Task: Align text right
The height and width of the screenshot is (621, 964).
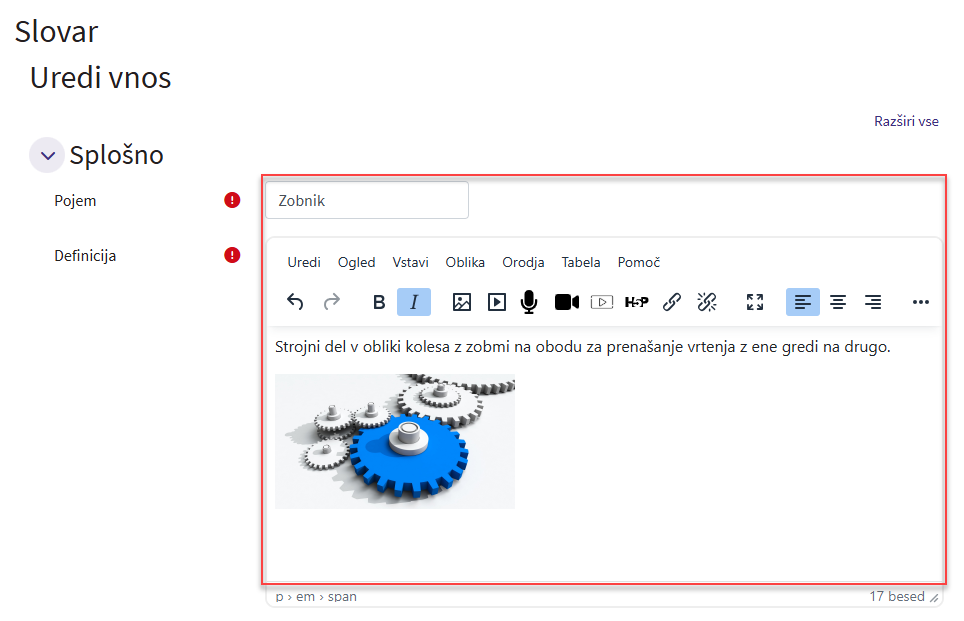Action: click(x=873, y=302)
